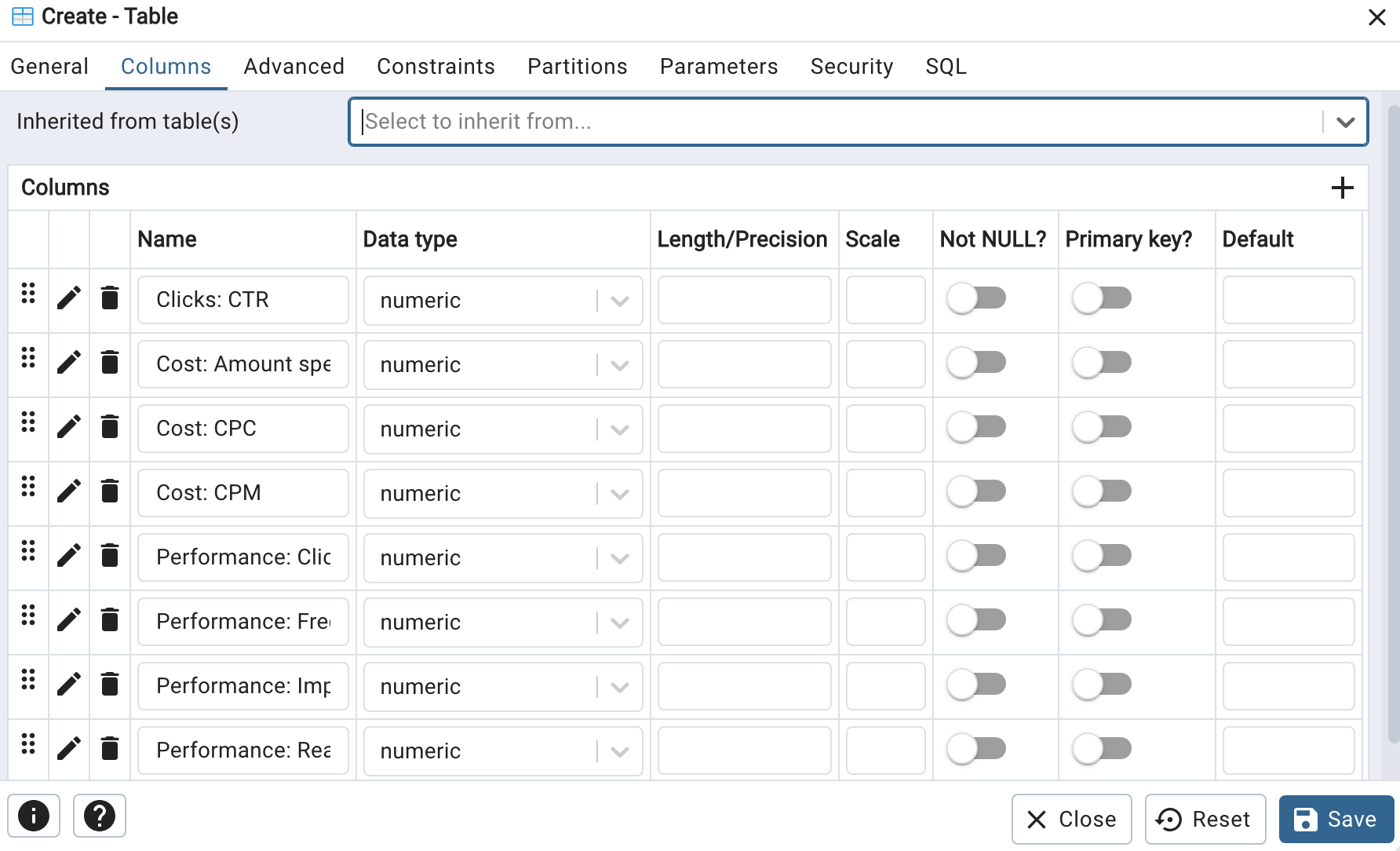Edit the Performance: Clic row pencil

[x=69, y=556]
